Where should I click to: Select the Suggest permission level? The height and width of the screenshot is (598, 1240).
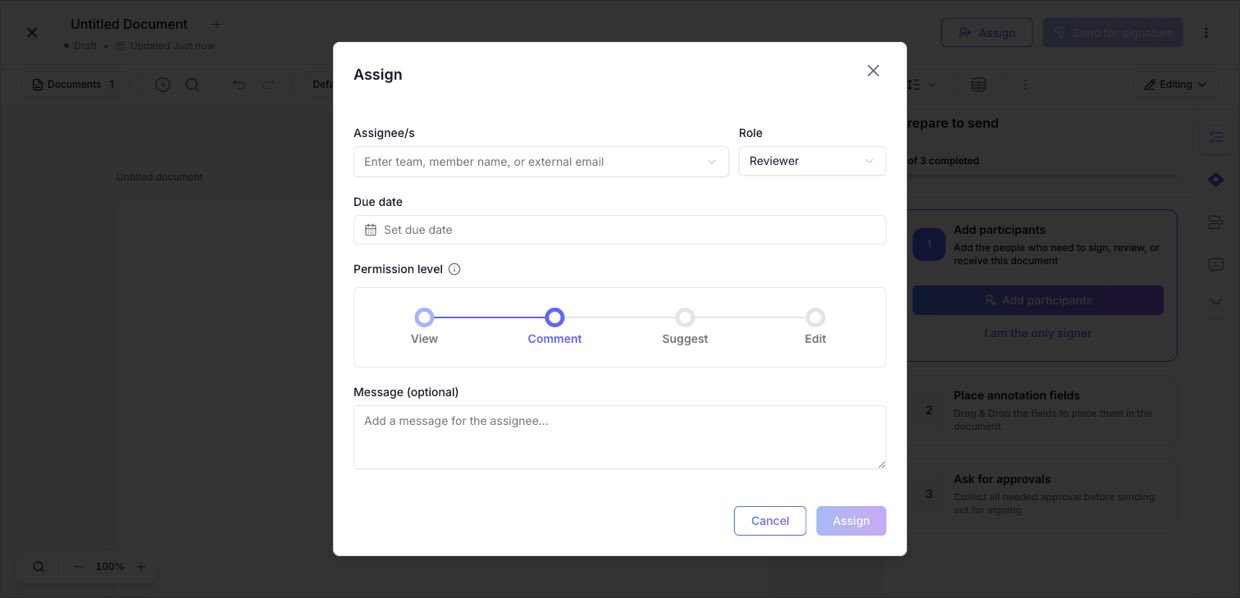coord(685,317)
